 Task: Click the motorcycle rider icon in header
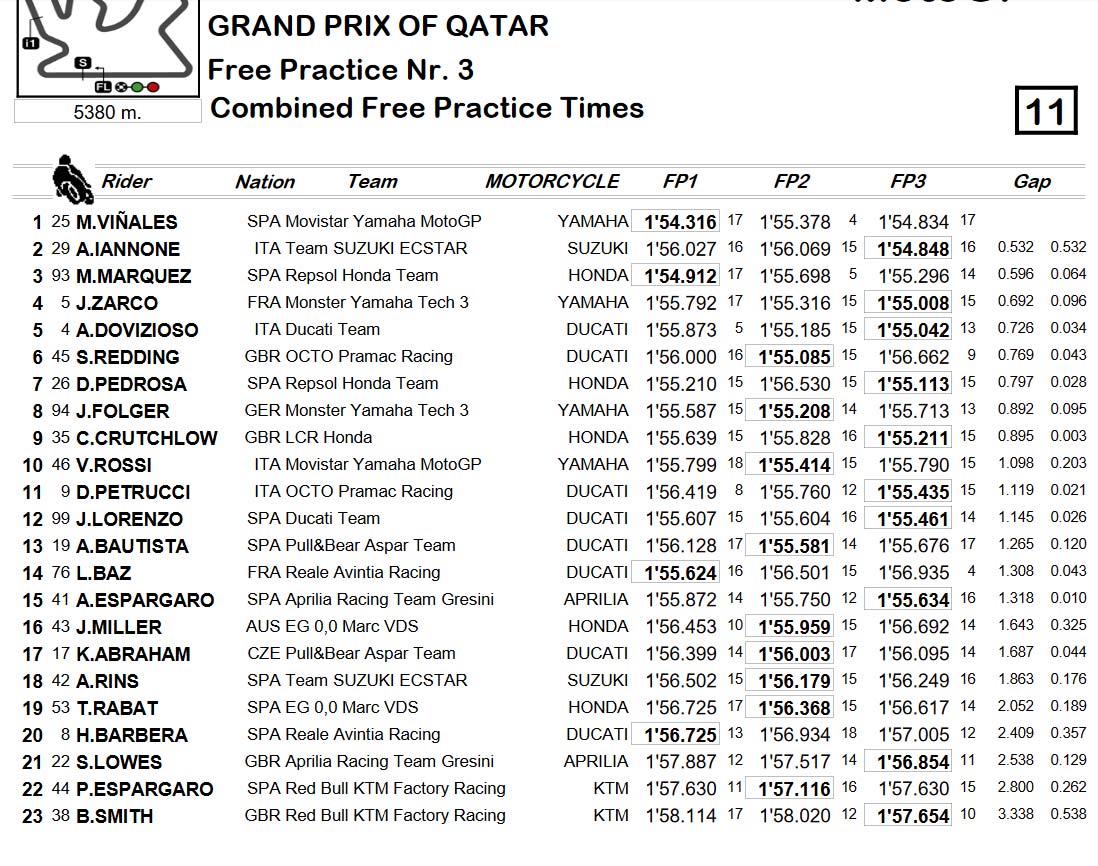click(72, 179)
